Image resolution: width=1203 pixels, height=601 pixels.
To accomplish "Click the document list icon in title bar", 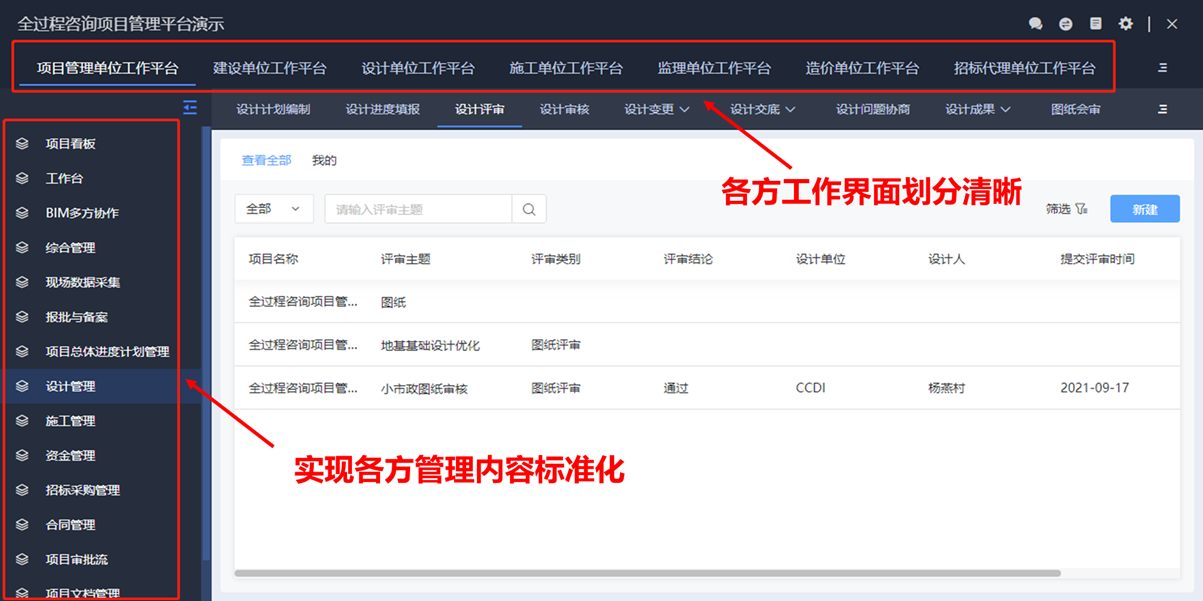I will point(1096,24).
